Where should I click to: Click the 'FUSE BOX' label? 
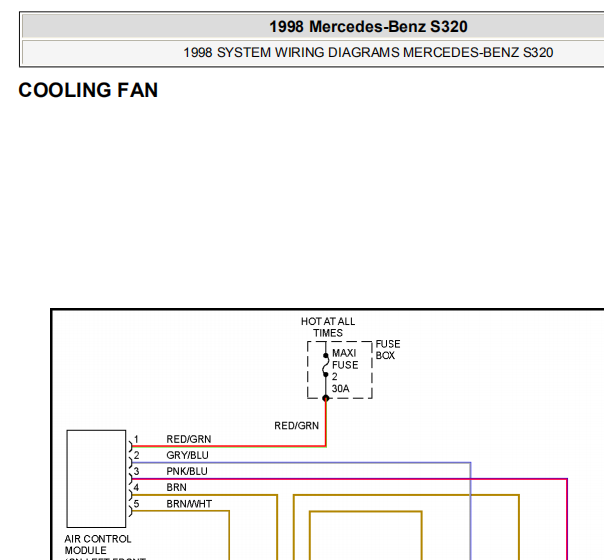tap(388, 350)
